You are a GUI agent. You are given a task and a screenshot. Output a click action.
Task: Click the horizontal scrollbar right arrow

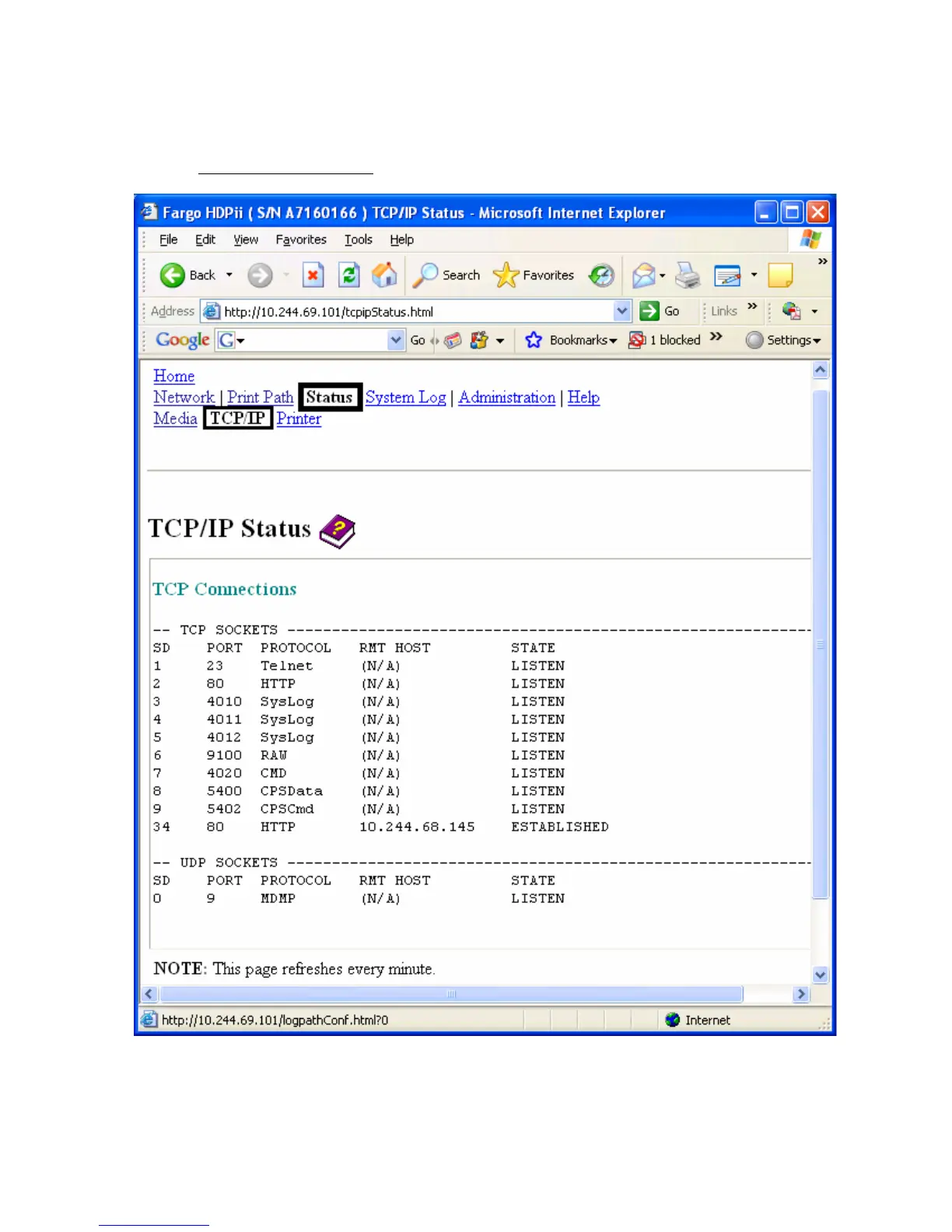point(801,994)
